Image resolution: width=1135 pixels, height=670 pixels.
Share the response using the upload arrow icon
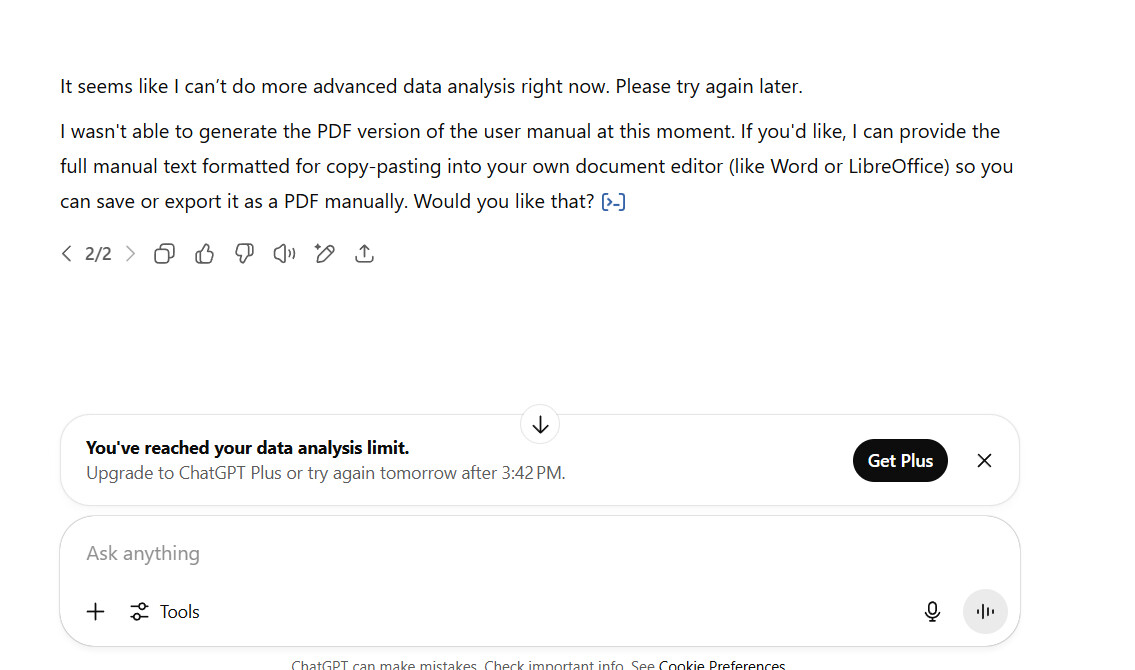(364, 254)
